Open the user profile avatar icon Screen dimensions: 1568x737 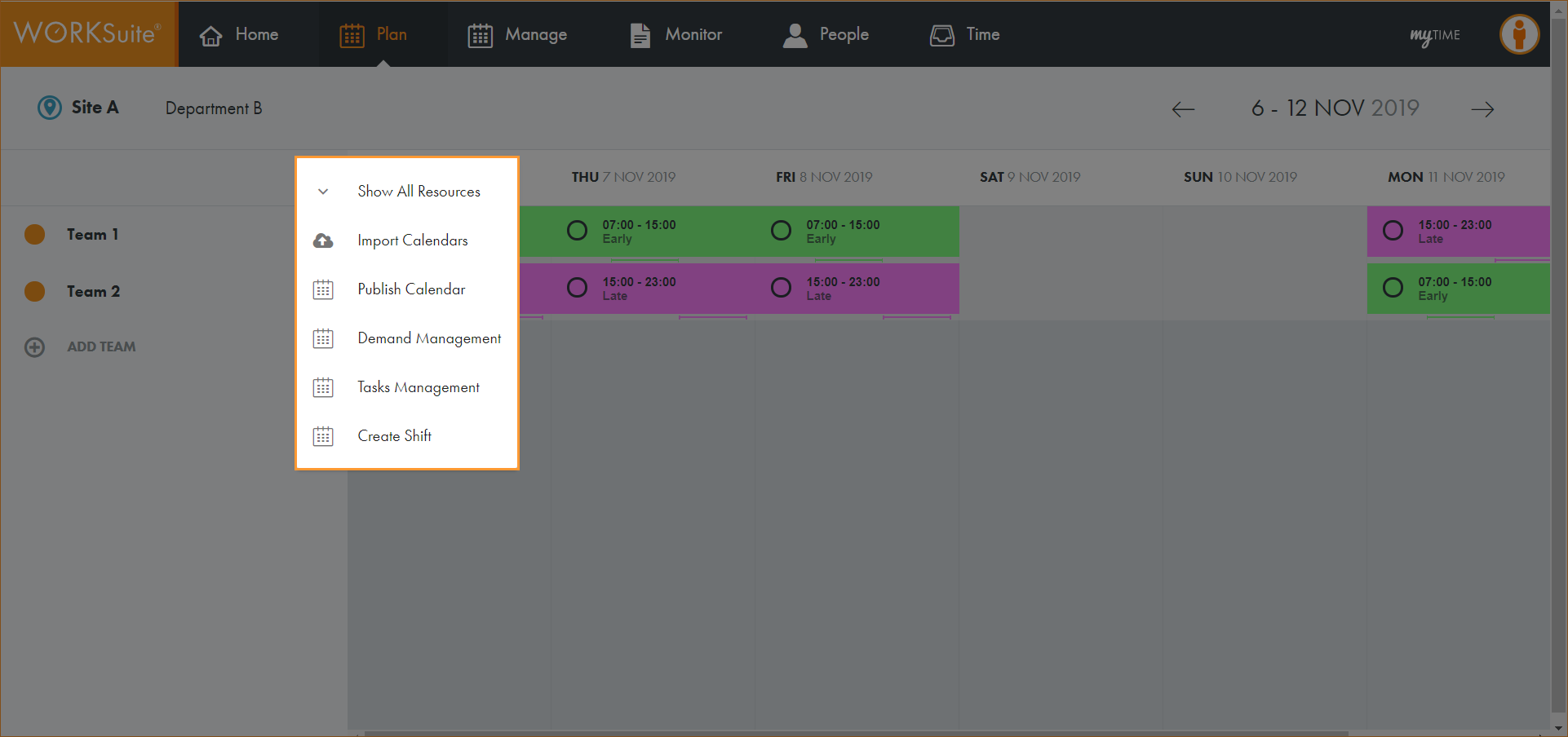coord(1519,34)
